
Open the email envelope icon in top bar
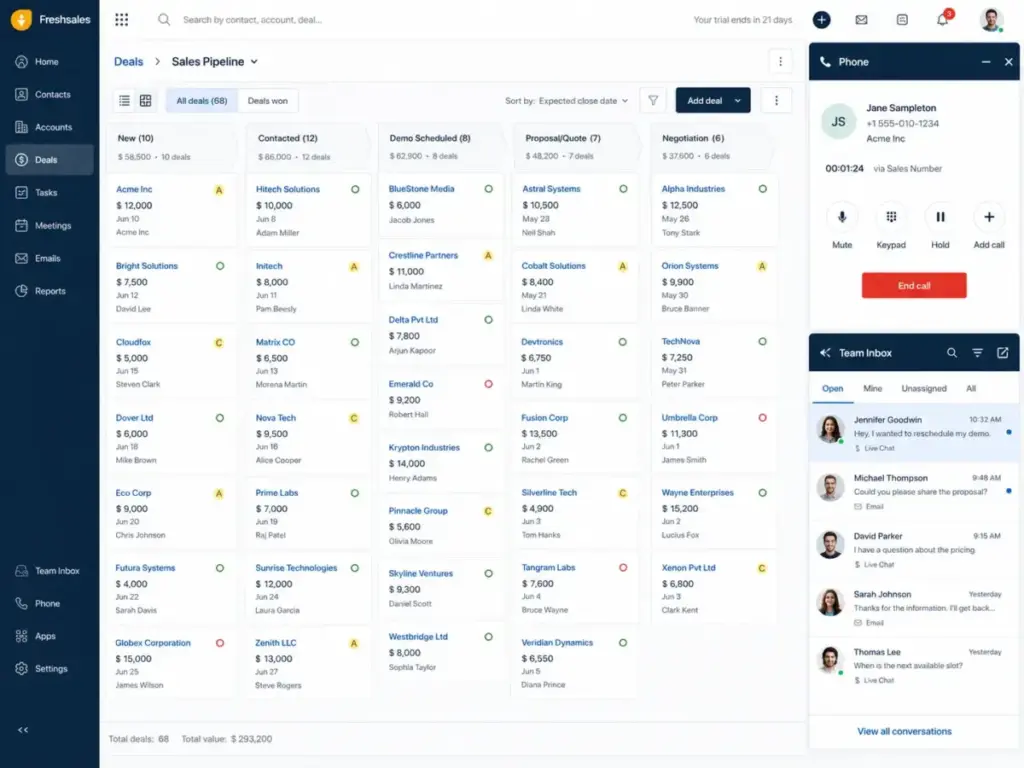[x=861, y=20]
